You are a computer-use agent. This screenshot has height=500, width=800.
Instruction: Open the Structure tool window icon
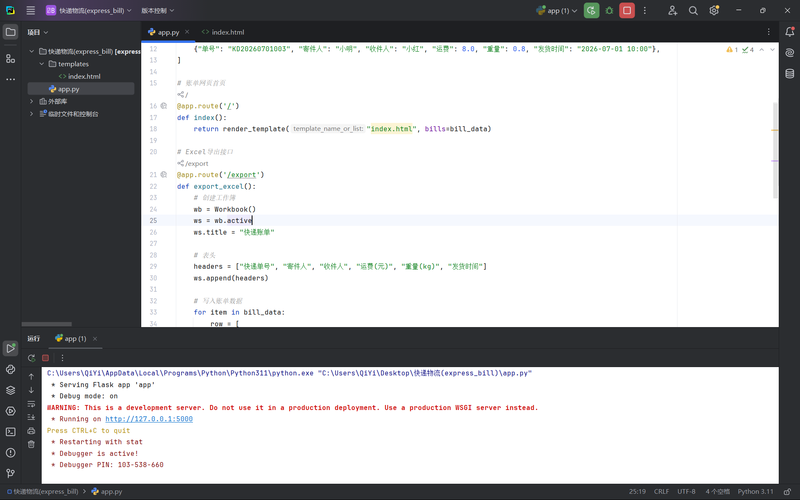point(10,59)
